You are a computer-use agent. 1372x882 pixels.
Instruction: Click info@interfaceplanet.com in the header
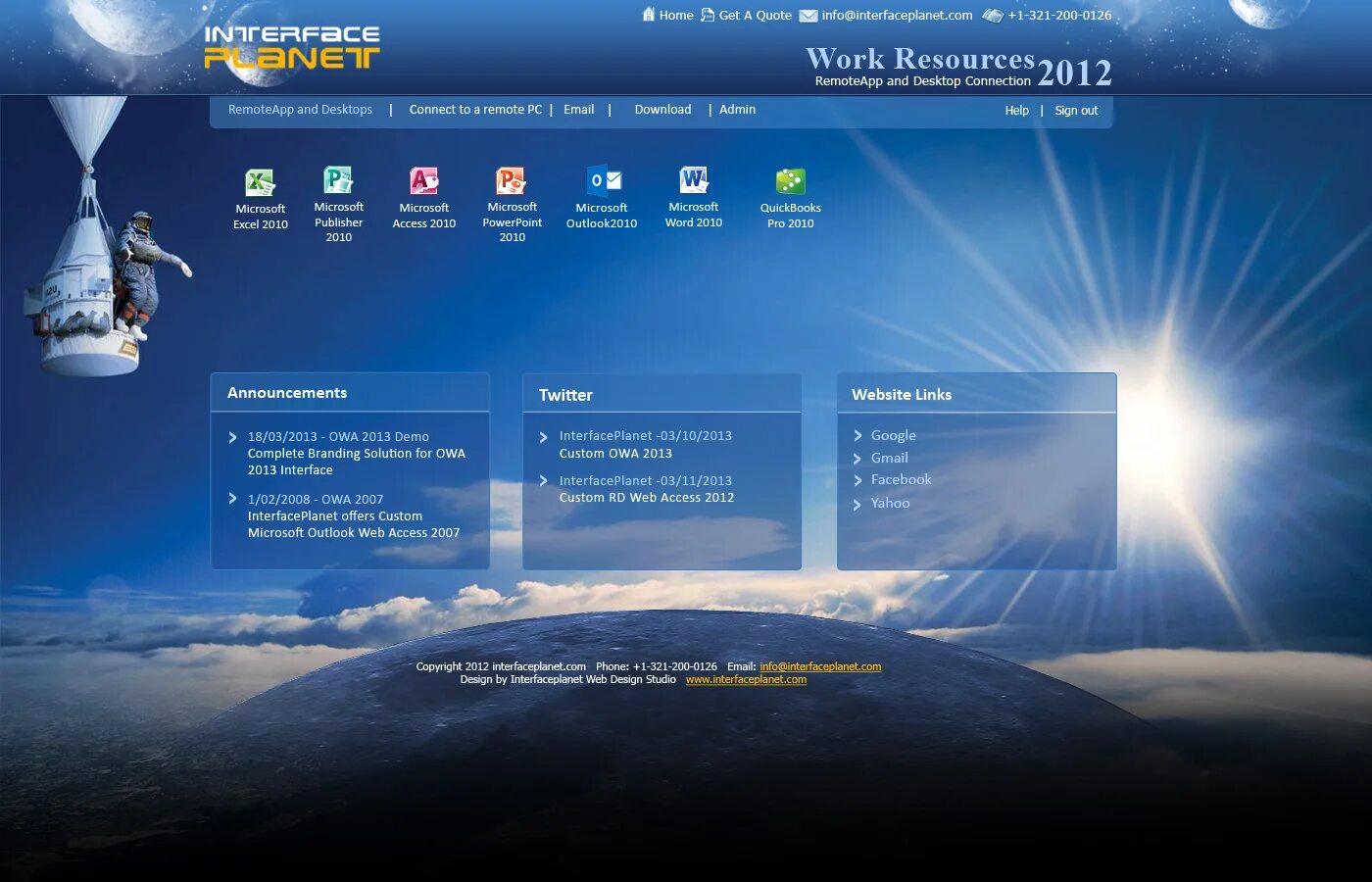click(x=897, y=16)
